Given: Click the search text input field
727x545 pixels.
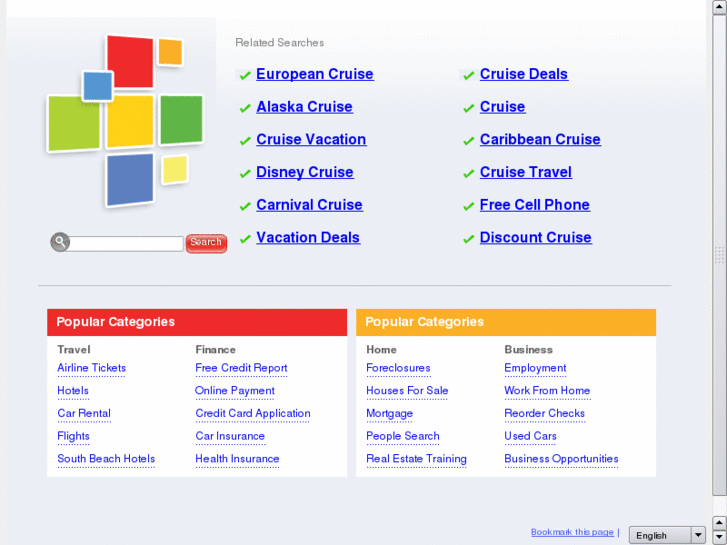Looking at the screenshot, I should coord(126,244).
